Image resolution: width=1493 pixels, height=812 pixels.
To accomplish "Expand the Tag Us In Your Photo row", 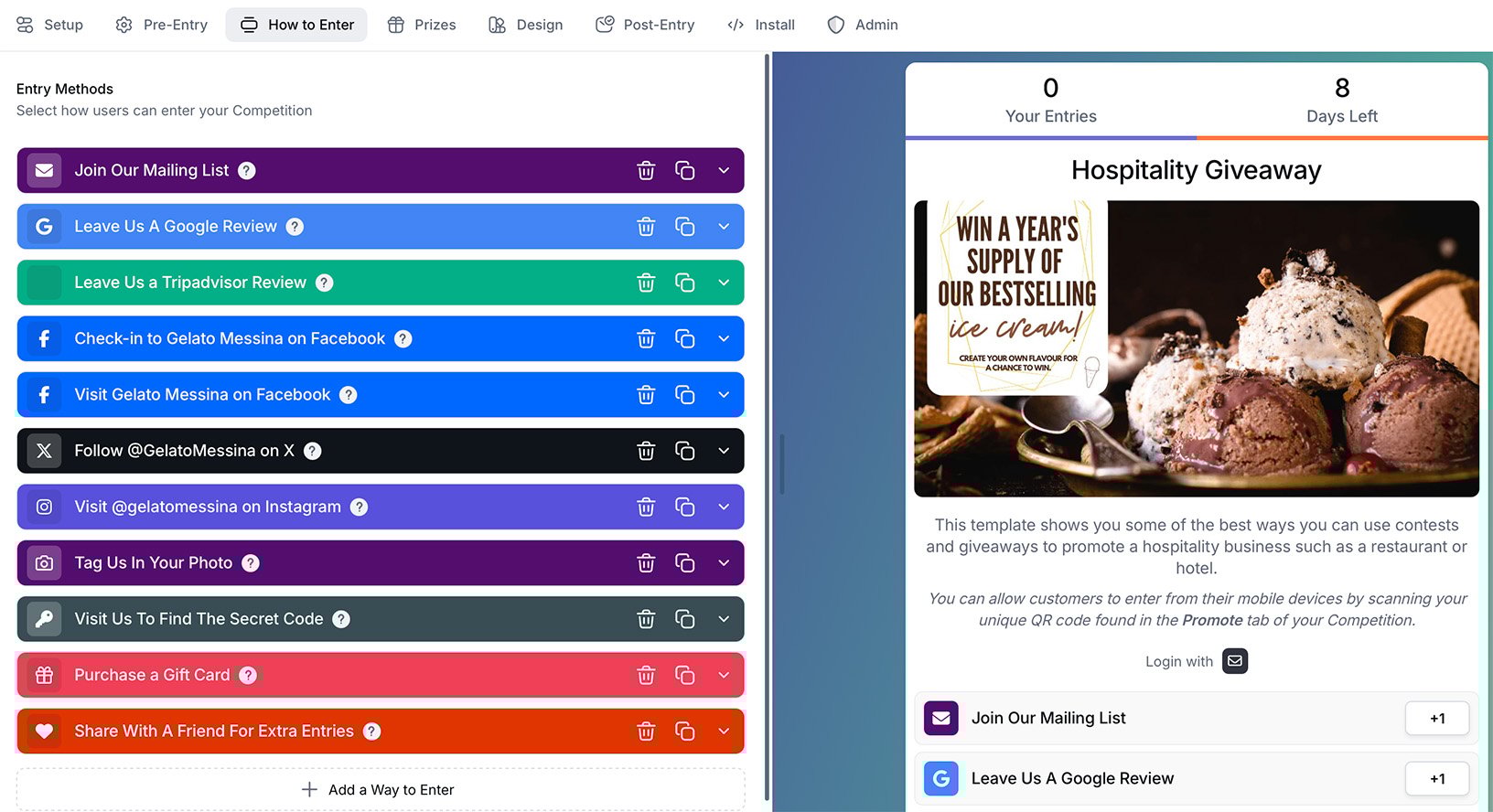I will 724,563.
